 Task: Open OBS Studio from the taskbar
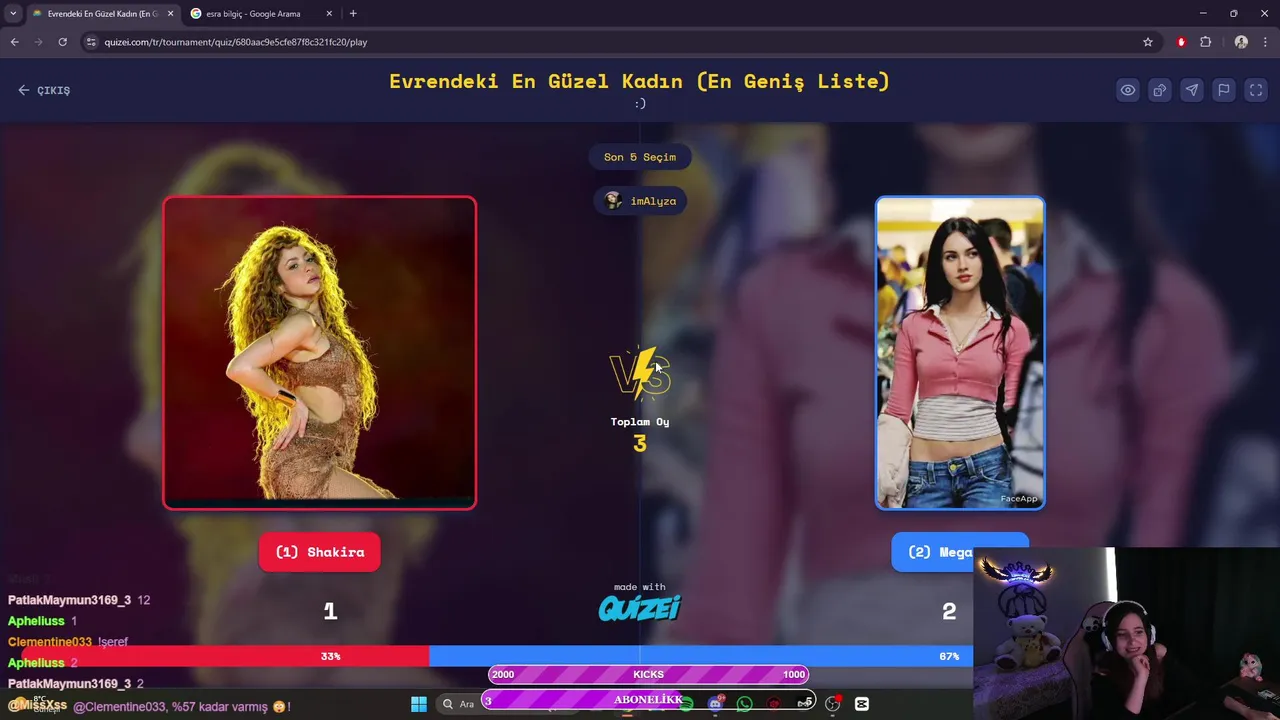832,704
